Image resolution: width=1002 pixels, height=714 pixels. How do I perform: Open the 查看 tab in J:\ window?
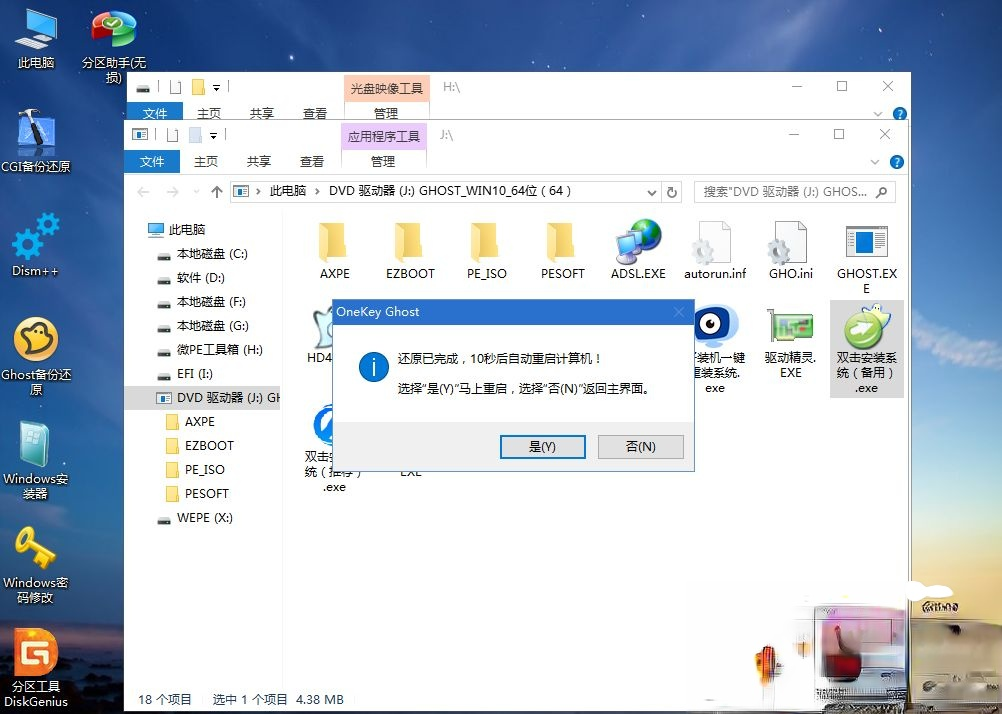click(x=312, y=162)
